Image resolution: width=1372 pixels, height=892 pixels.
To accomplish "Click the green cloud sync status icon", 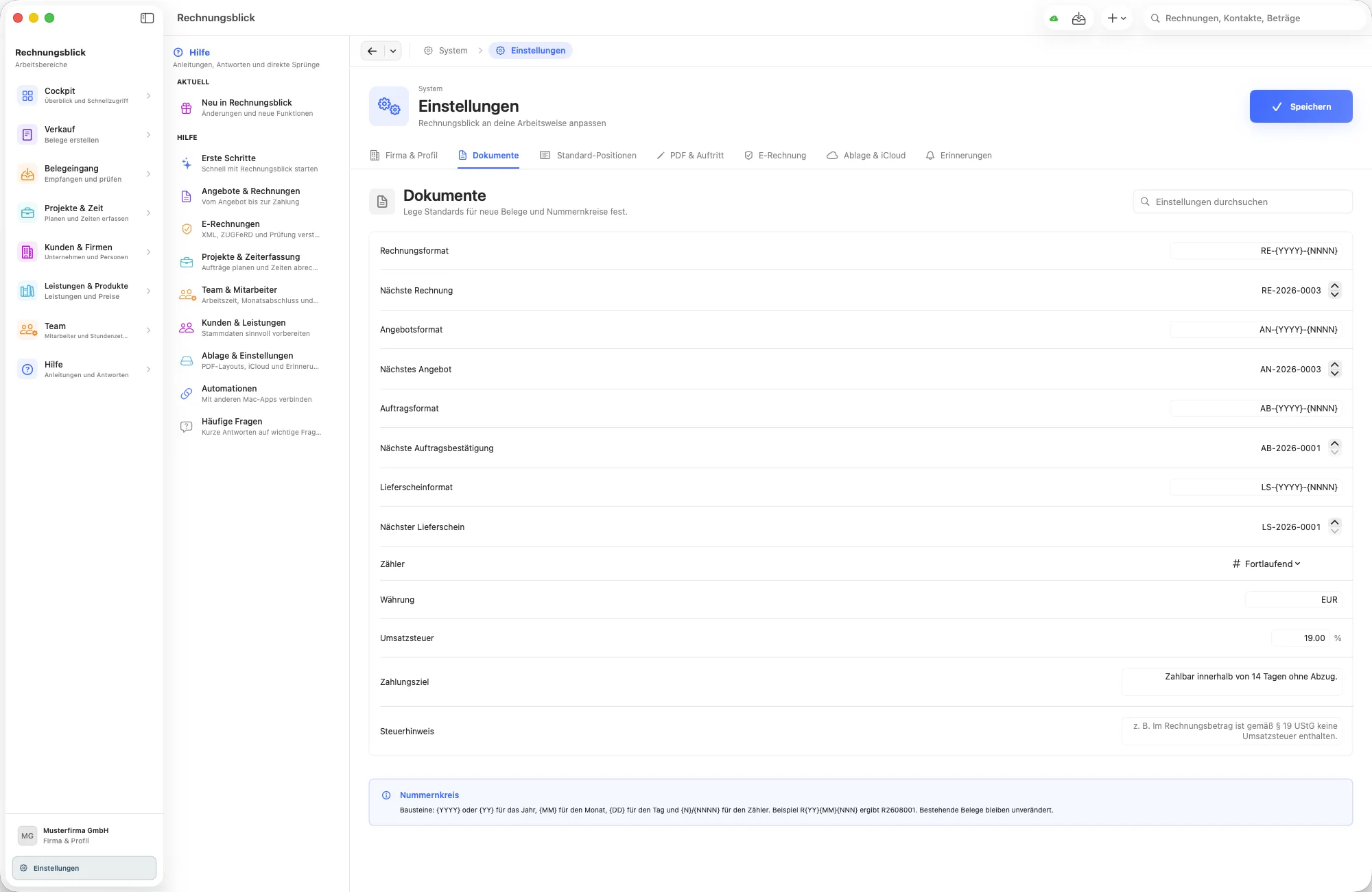I will pos(1054,19).
